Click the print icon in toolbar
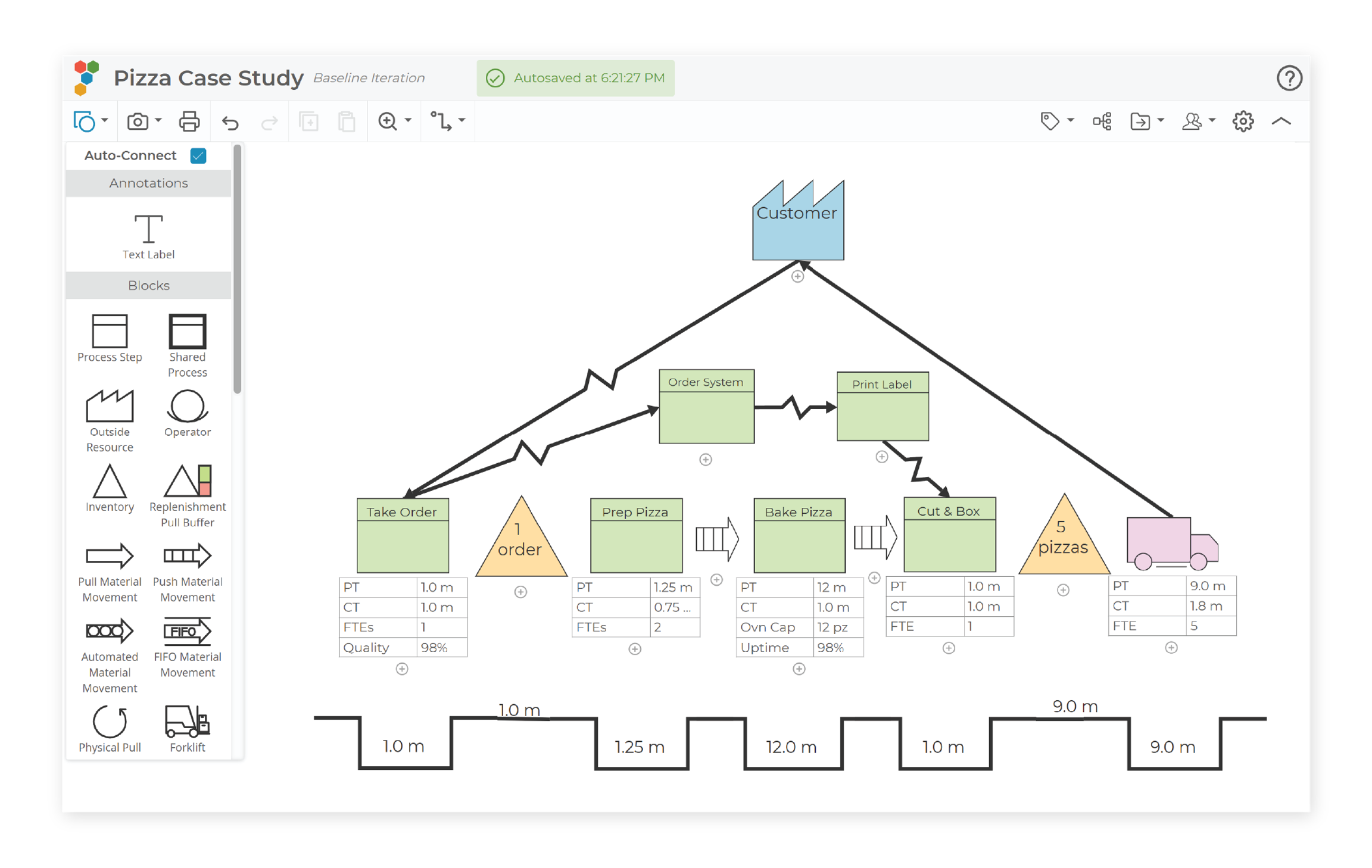 coord(189,121)
